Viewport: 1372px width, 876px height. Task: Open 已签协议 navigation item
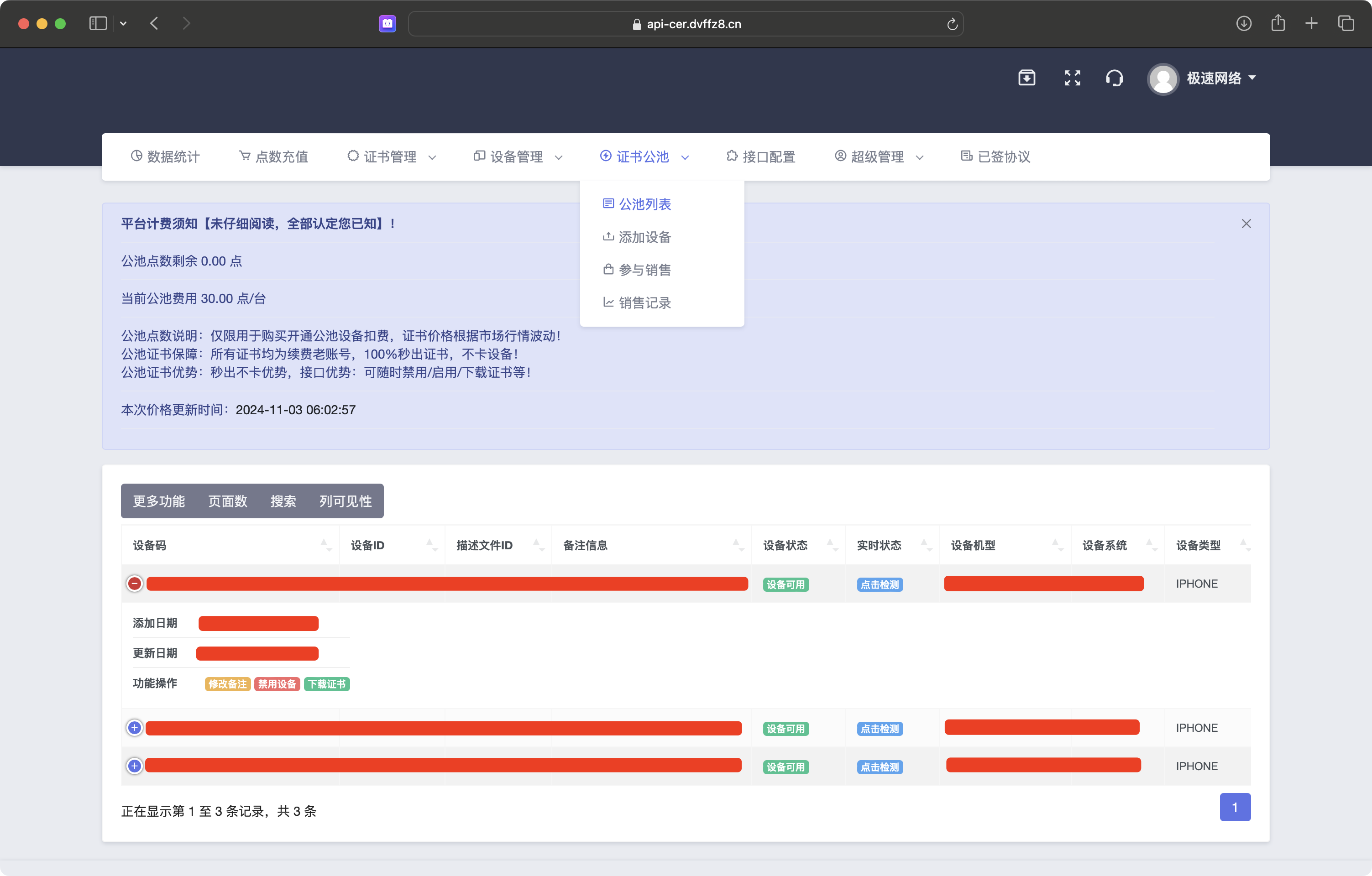click(x=995, y=156)
